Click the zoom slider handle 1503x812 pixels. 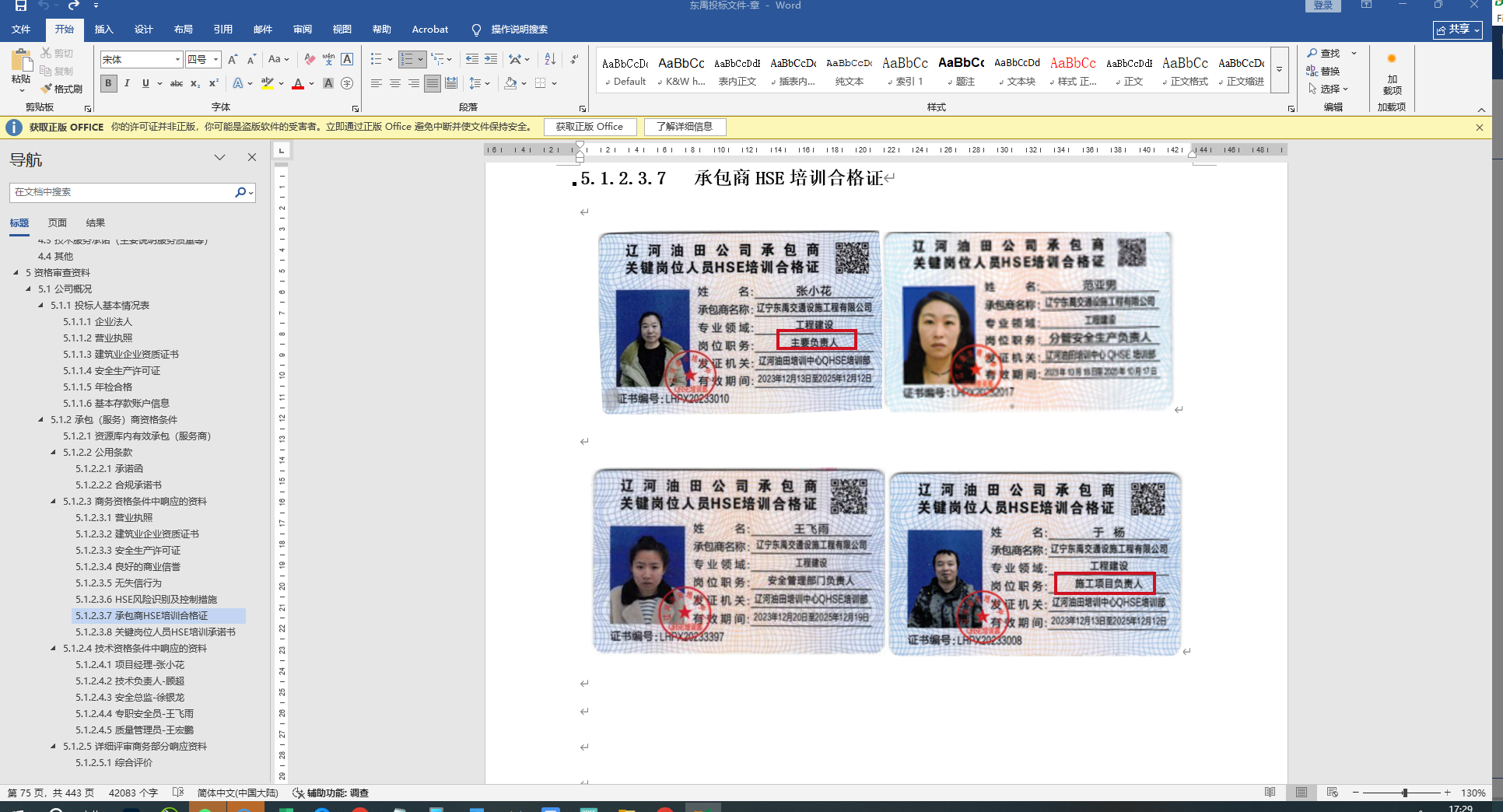pos(1405,793)
